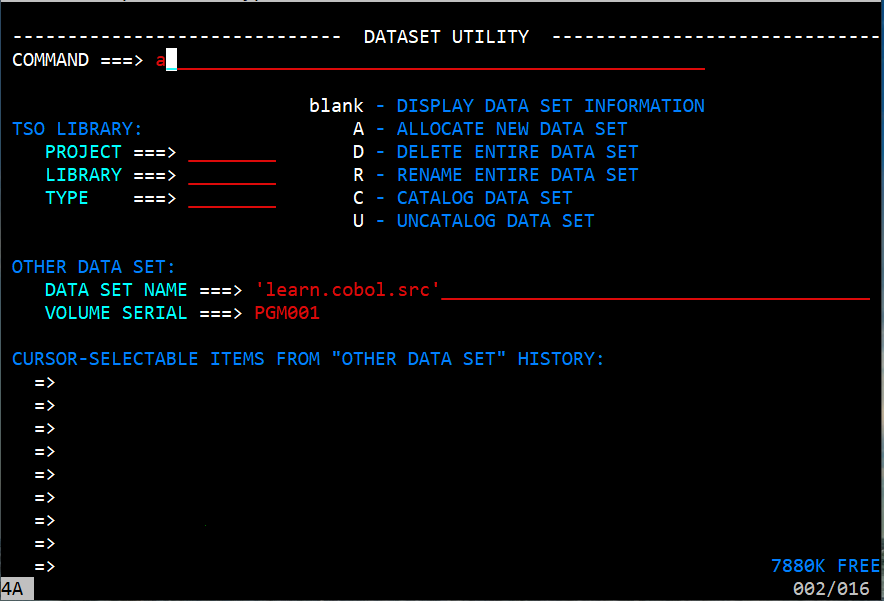Screen dimensions: 884x601
Task: Click the VOLUME SERIAL field PGM001
Action: (287, 313)
